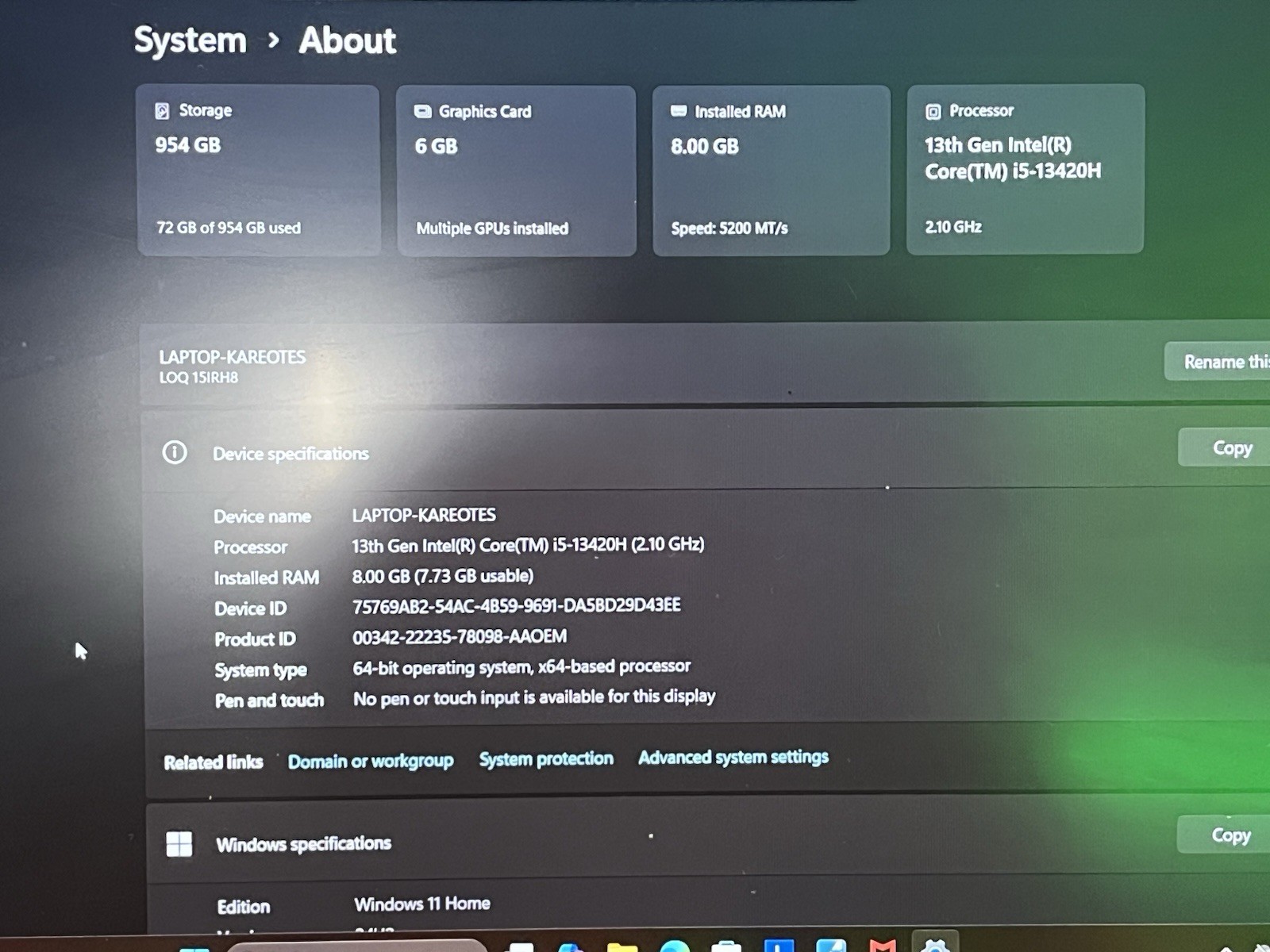Click the Graphics Card icon
This screenshot has width=1270, height=952.
(x=422, y=111)
